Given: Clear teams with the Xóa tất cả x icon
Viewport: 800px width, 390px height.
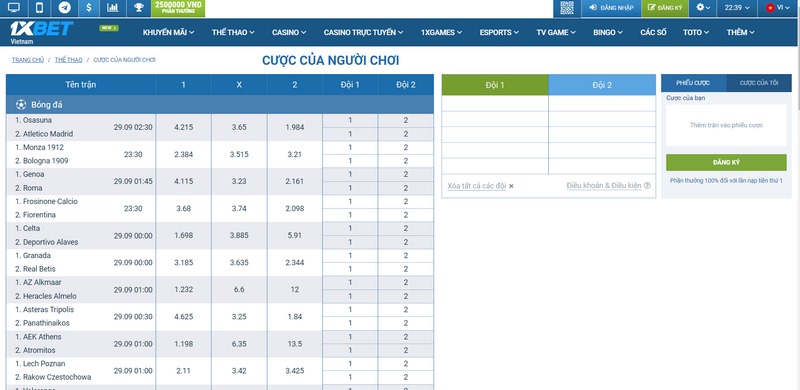Looking at the screenshot, I should 511,186.
